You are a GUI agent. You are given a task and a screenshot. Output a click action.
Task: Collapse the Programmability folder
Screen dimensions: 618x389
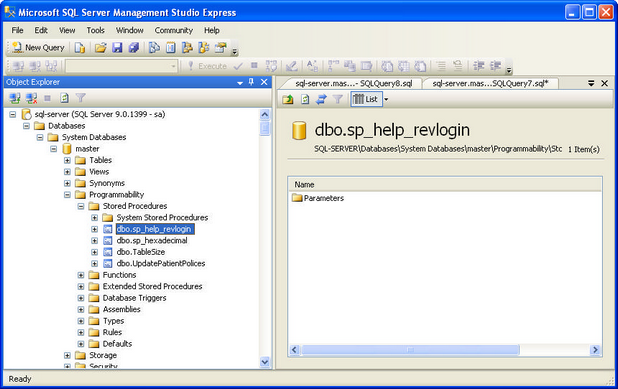click(67, 195)
